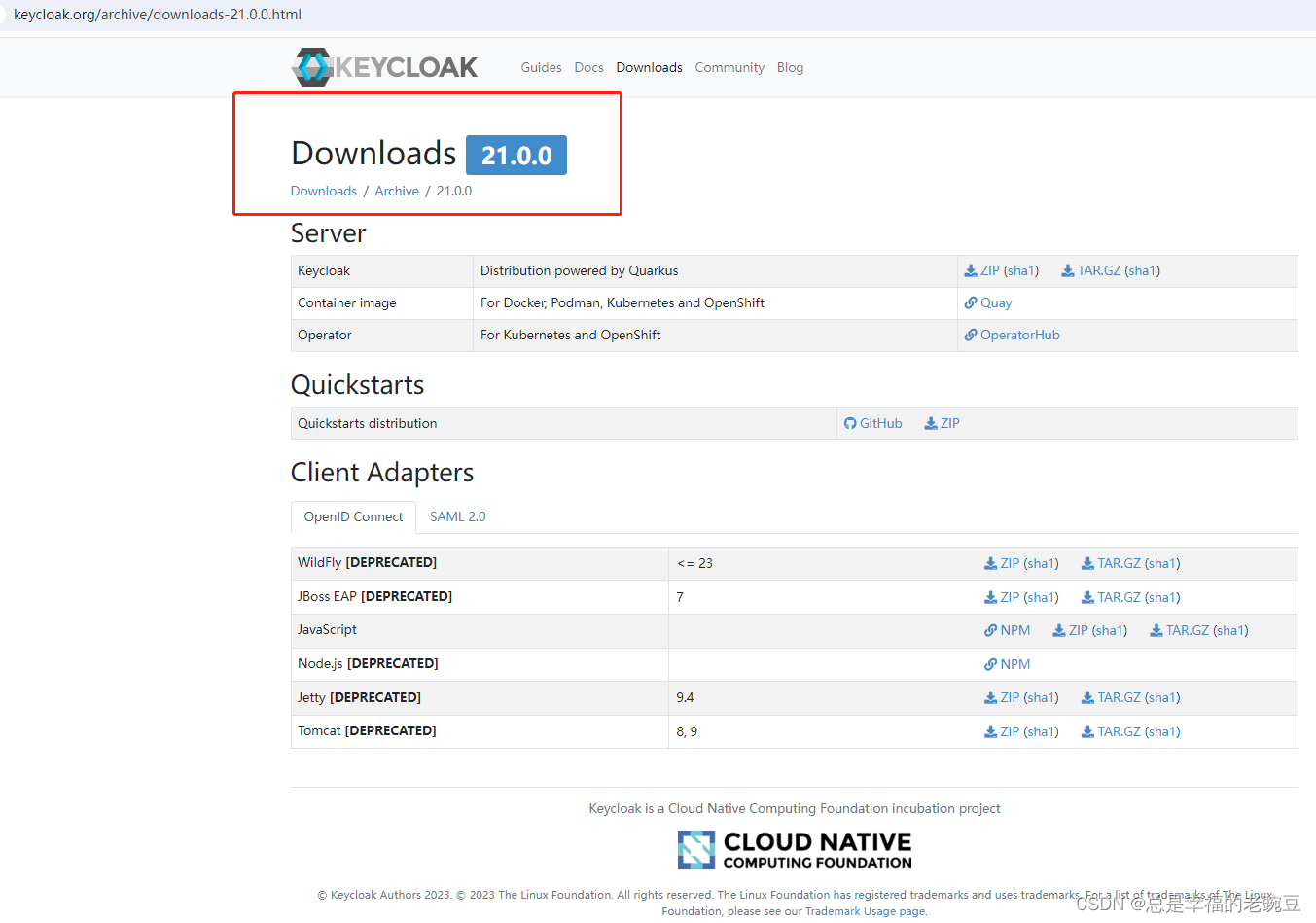
Task: Open sha1 for Tomcat TAR.GZ
Action: click(1162, 731)
